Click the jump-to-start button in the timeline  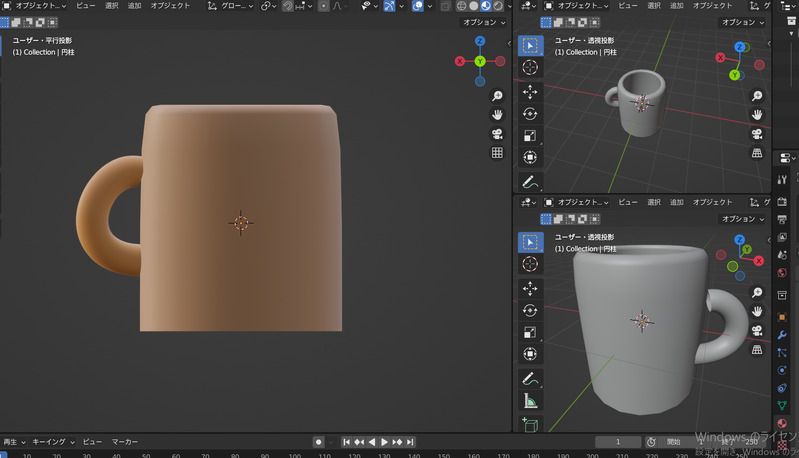coord(347,442)
